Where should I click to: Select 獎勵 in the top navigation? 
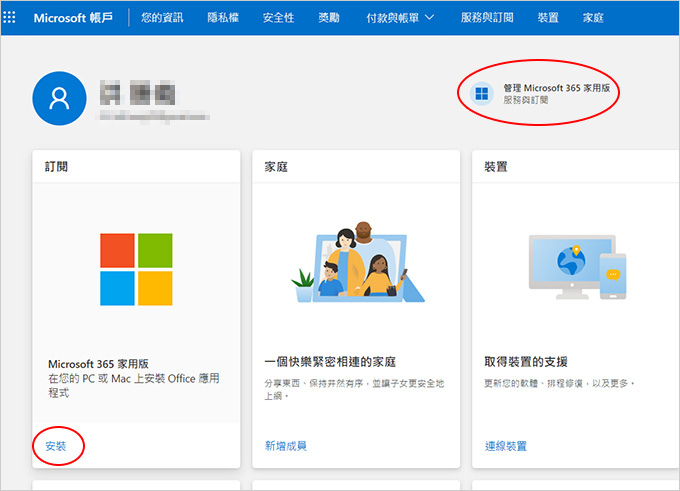(x=329, y=18)
